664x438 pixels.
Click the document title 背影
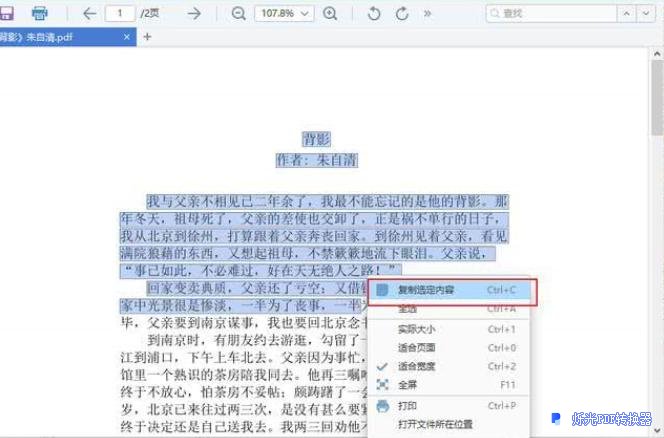point(316,139)
